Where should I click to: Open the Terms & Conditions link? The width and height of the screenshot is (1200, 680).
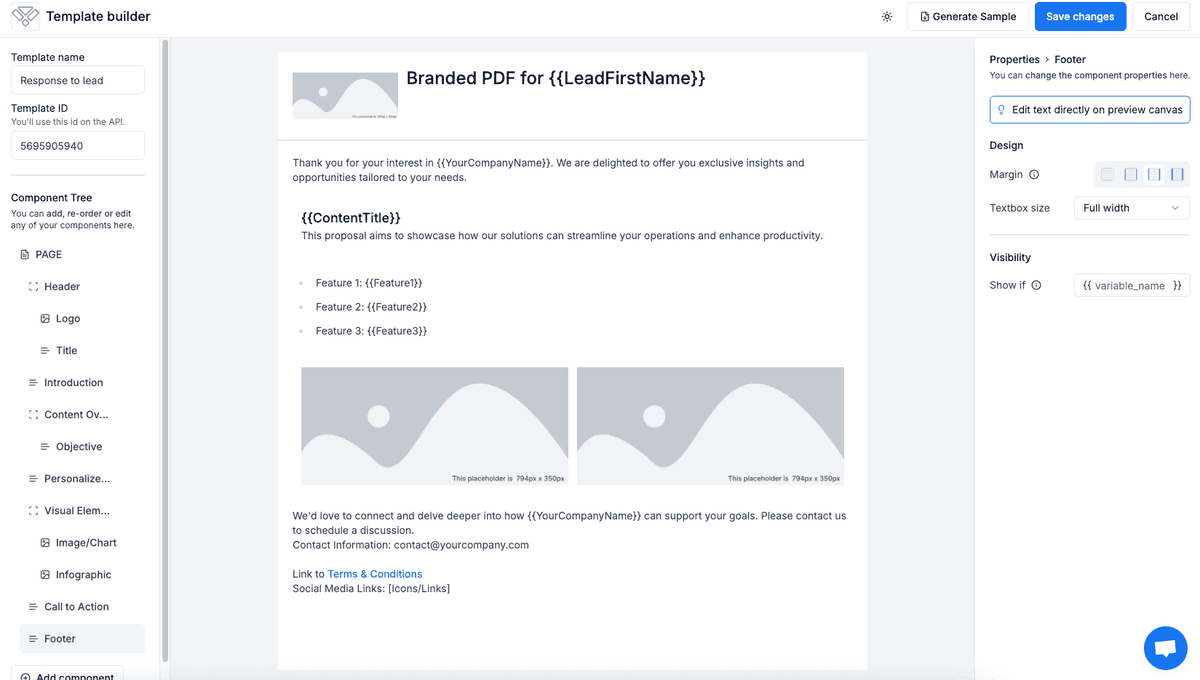[375, 574]
